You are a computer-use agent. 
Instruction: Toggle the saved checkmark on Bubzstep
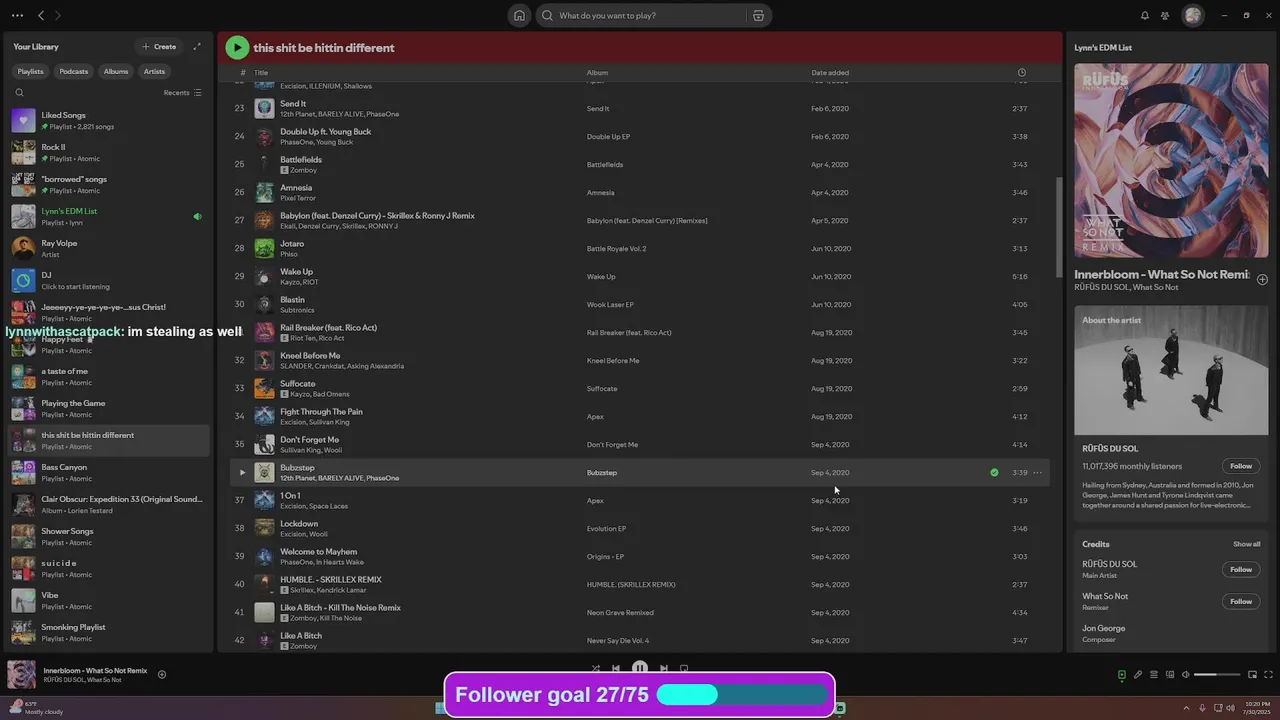click(994, 472)
